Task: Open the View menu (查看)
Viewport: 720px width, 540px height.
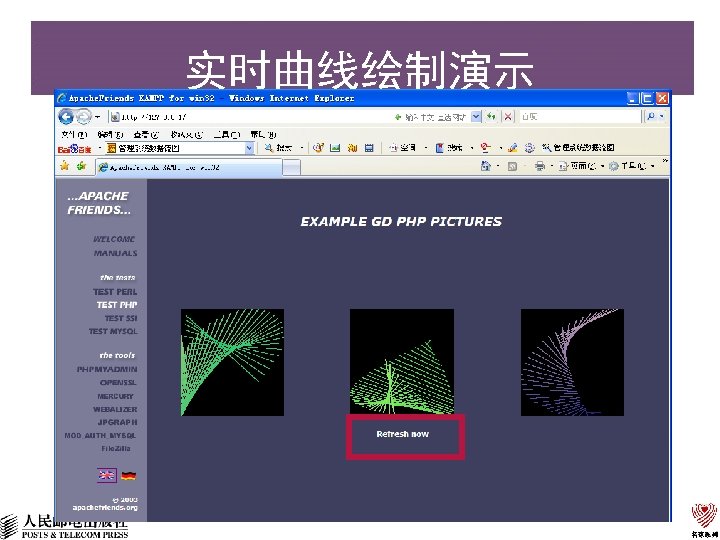Action: pyautogui.click(x=146, y=134)
